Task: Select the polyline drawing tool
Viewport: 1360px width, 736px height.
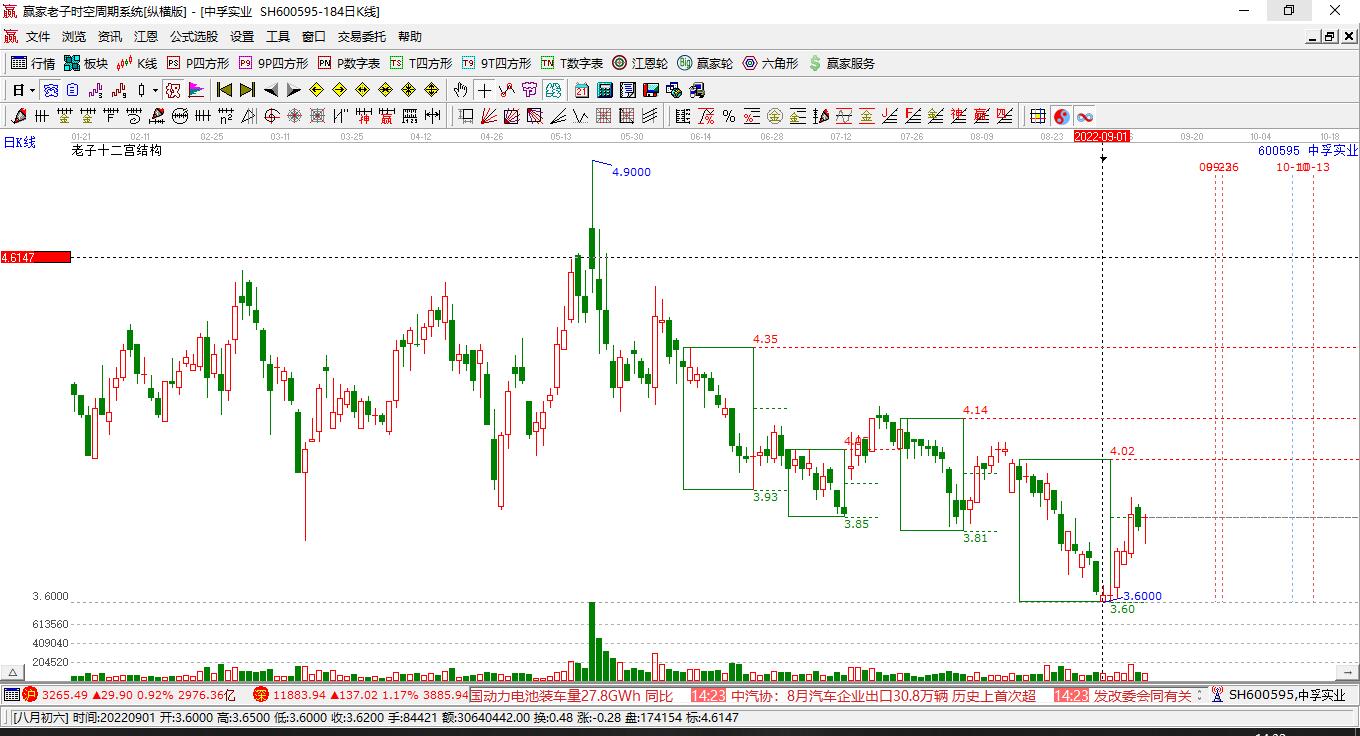Action: (507, 90)
